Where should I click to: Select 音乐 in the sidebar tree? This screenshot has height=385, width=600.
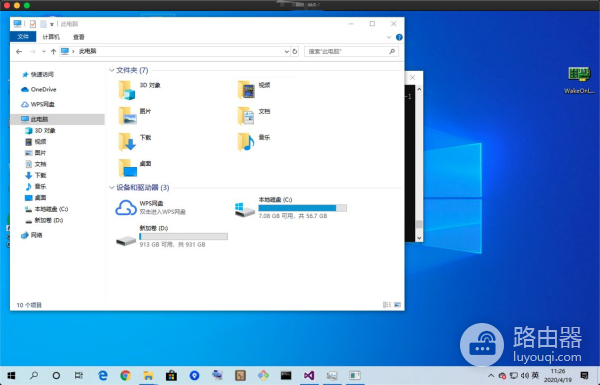point(36,186)
